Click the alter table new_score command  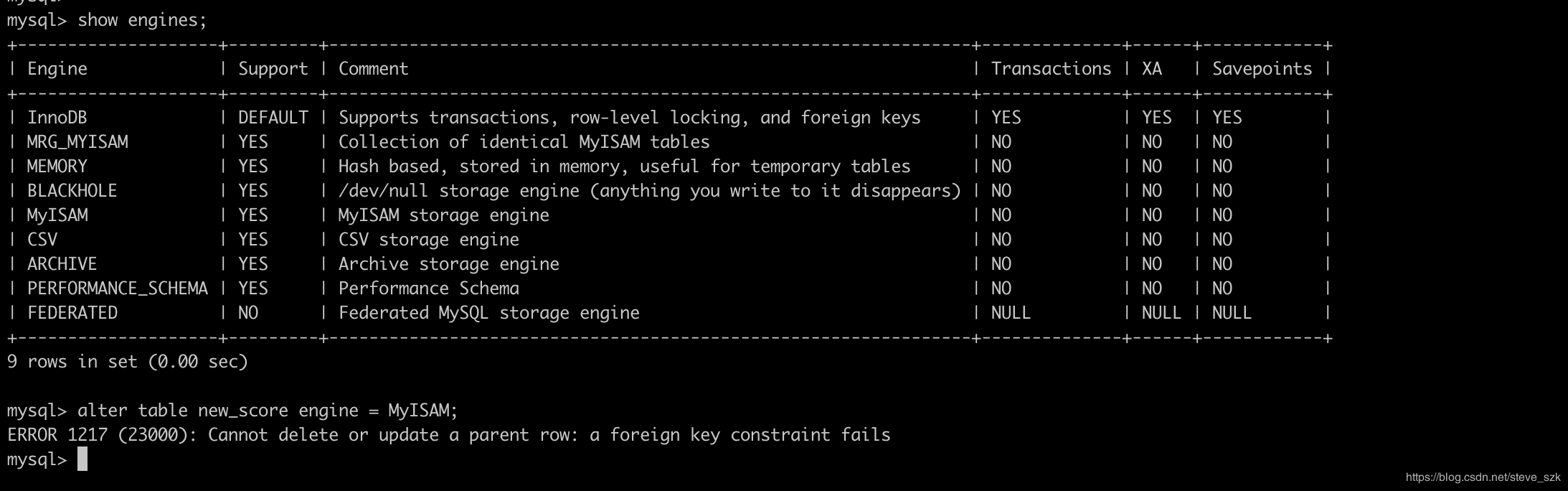pos(268,411)
